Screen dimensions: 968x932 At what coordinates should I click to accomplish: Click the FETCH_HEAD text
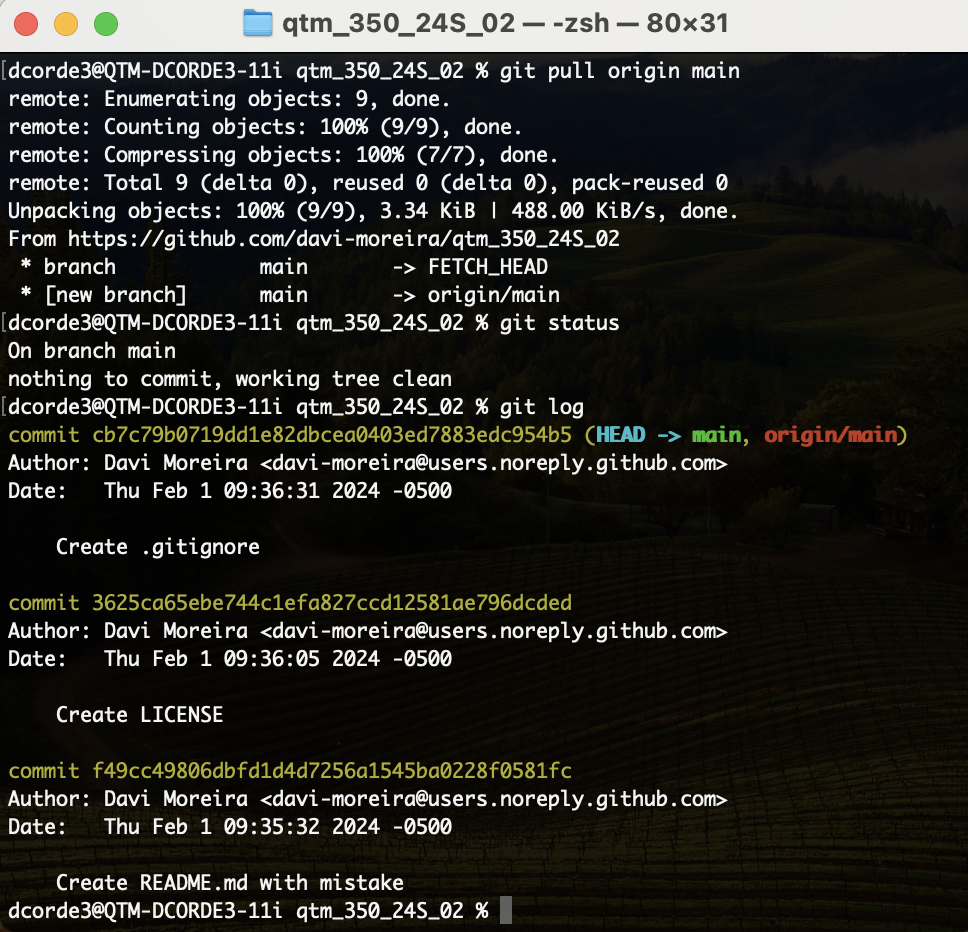click(488, 267)
